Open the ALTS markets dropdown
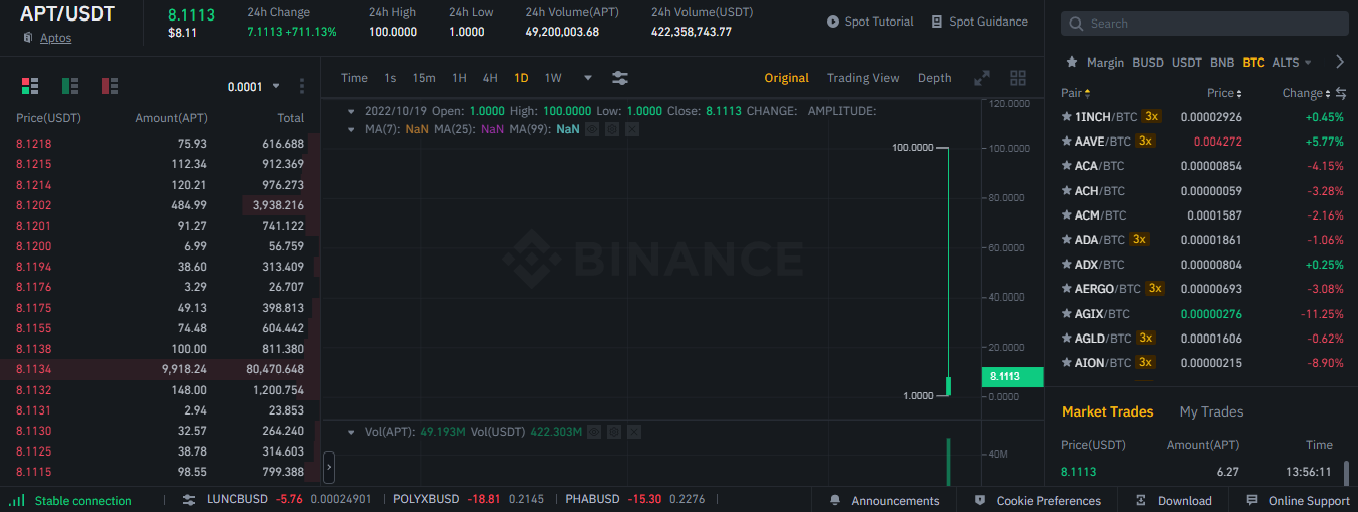 (1291, 62)
